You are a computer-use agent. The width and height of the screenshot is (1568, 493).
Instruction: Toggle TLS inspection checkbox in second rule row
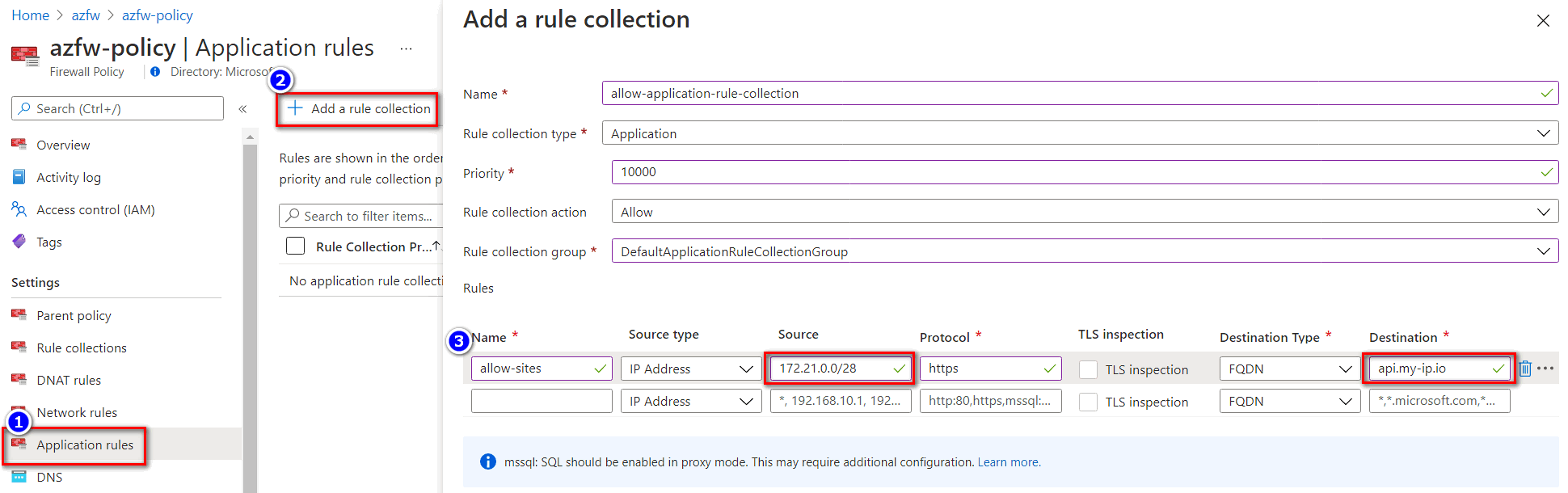coord(1089,402)
